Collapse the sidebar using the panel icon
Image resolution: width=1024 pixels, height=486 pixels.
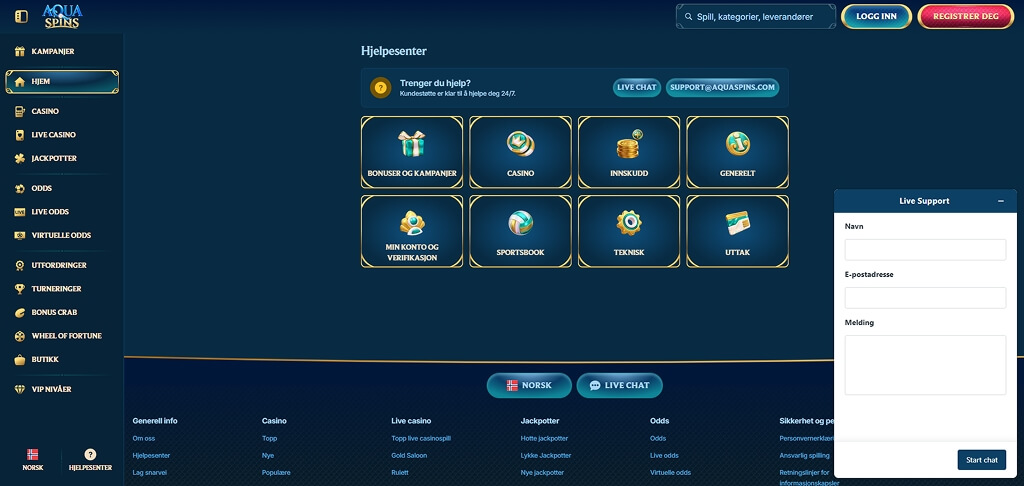pyautogui.click(x=22, y=16)
